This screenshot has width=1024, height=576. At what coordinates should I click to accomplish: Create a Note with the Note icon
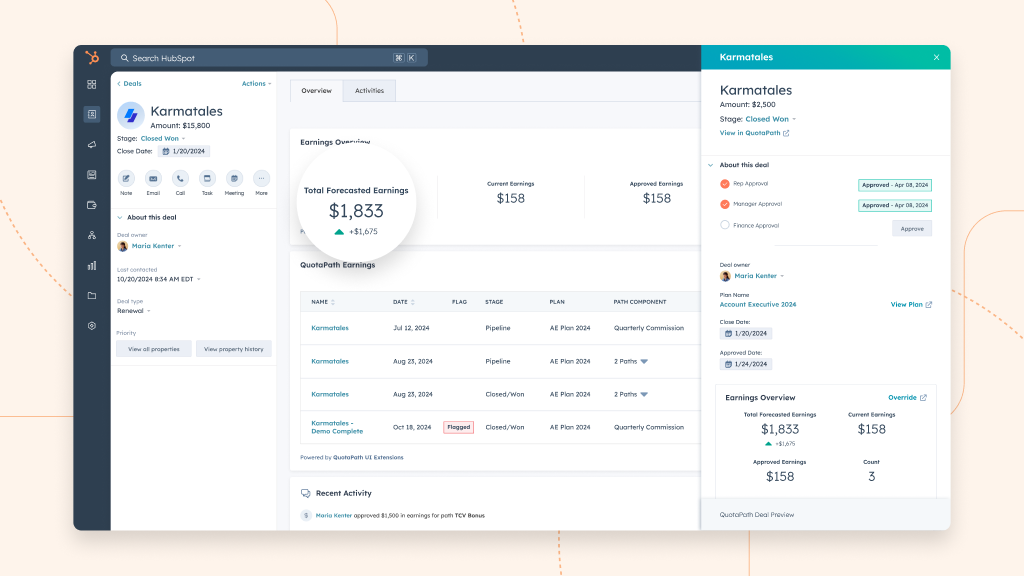(126, 178)
